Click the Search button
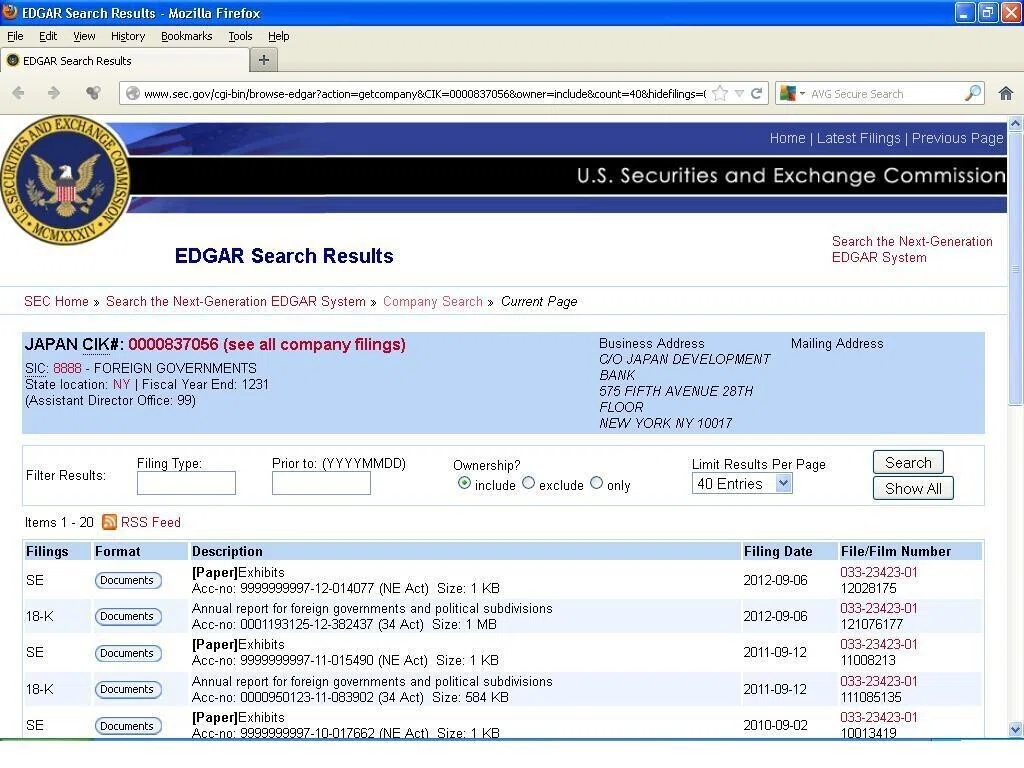The image size is (1024, 768). point(908,462)
